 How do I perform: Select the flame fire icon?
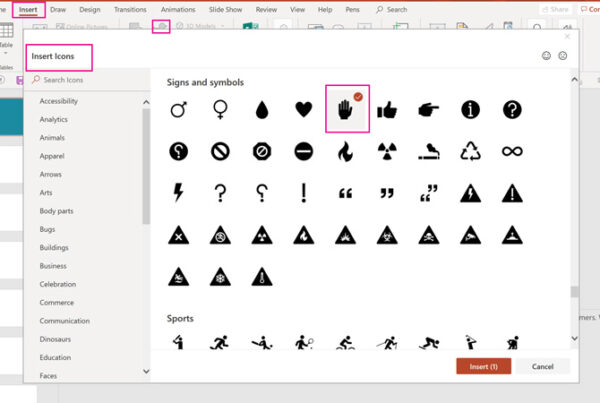pyautogui.click(x=345, y=152)
